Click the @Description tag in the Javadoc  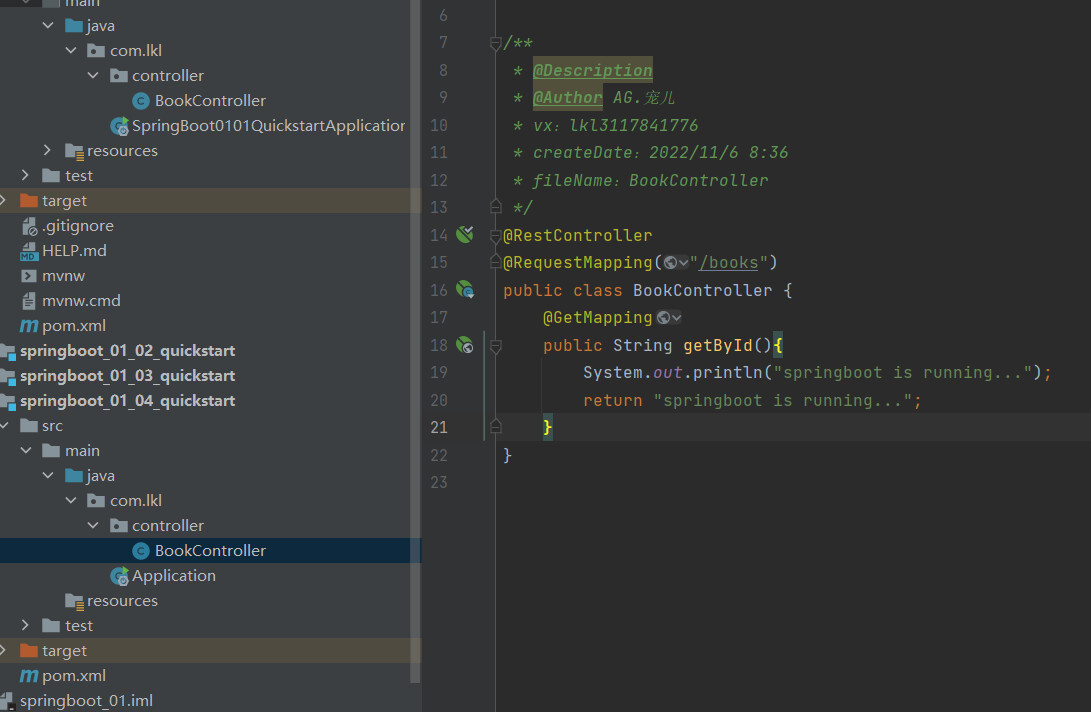[x=593, y=70]
